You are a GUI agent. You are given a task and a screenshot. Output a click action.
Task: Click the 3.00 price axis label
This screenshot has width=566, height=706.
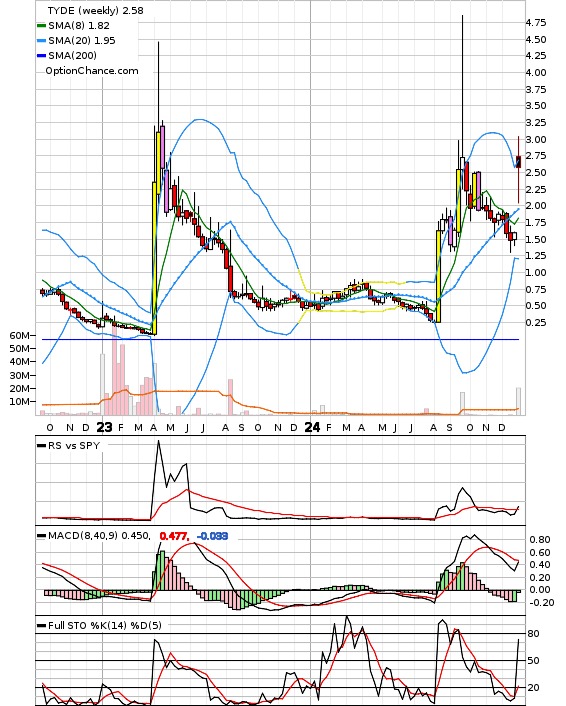[x=536, y=139]
